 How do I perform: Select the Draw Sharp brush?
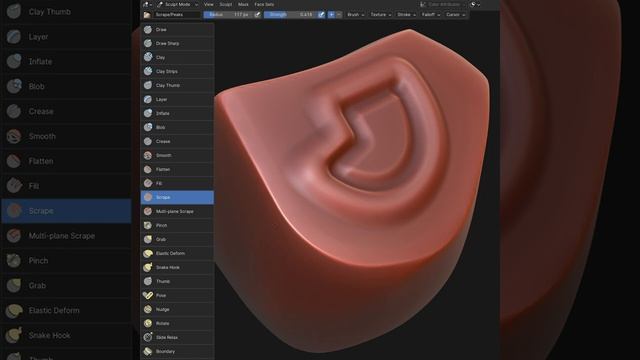(177, 43)
